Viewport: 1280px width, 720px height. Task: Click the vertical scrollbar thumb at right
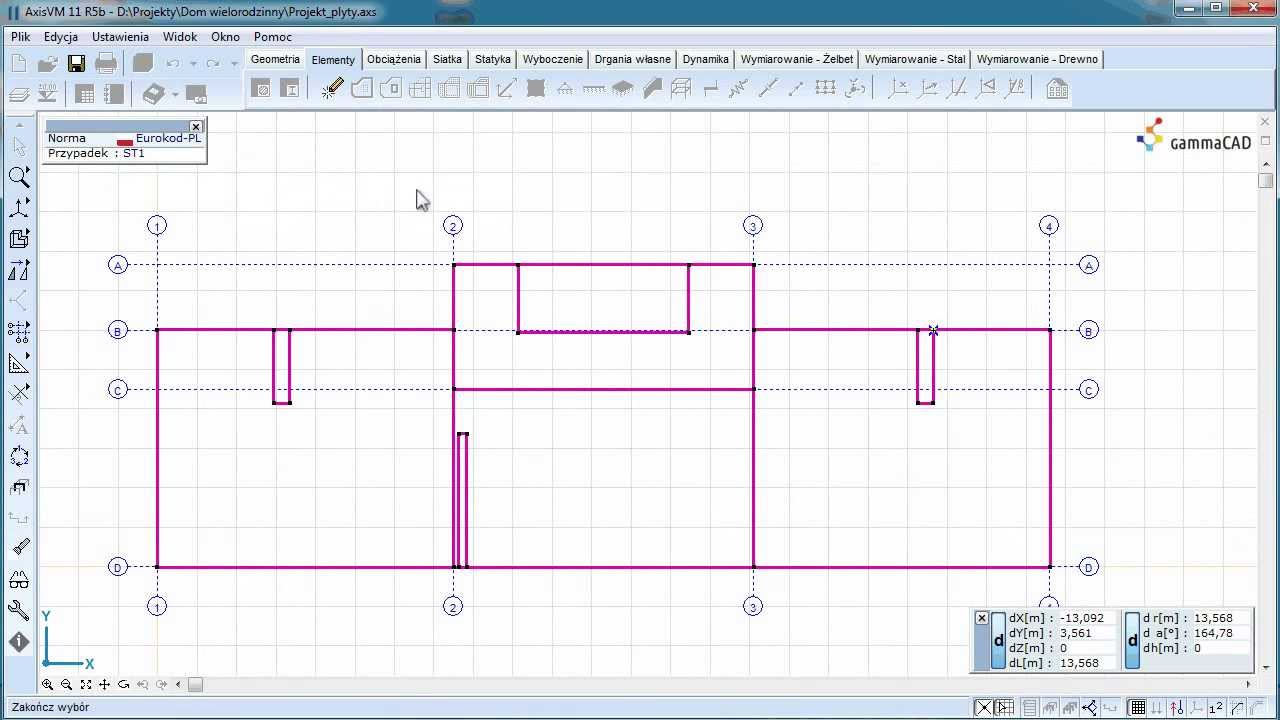1265,181
